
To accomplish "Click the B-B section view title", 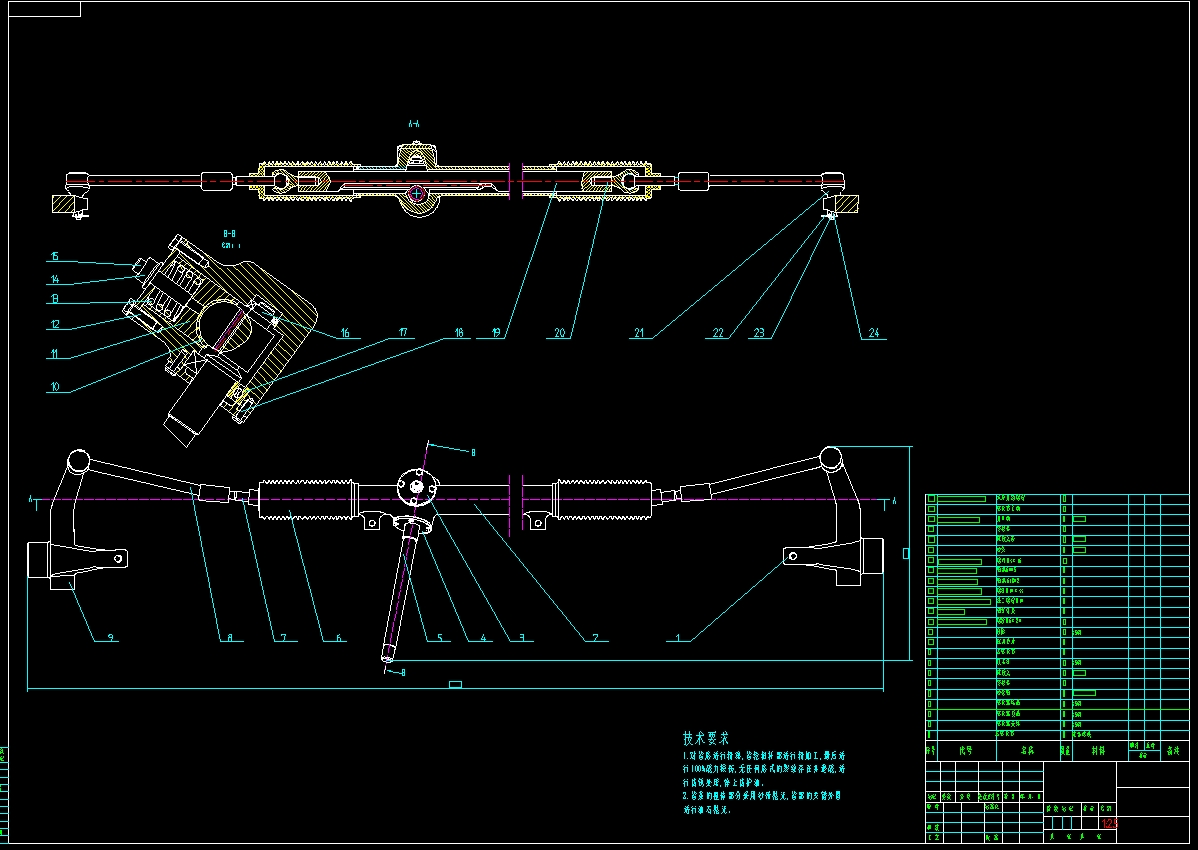I will click(x=229, y=234).
